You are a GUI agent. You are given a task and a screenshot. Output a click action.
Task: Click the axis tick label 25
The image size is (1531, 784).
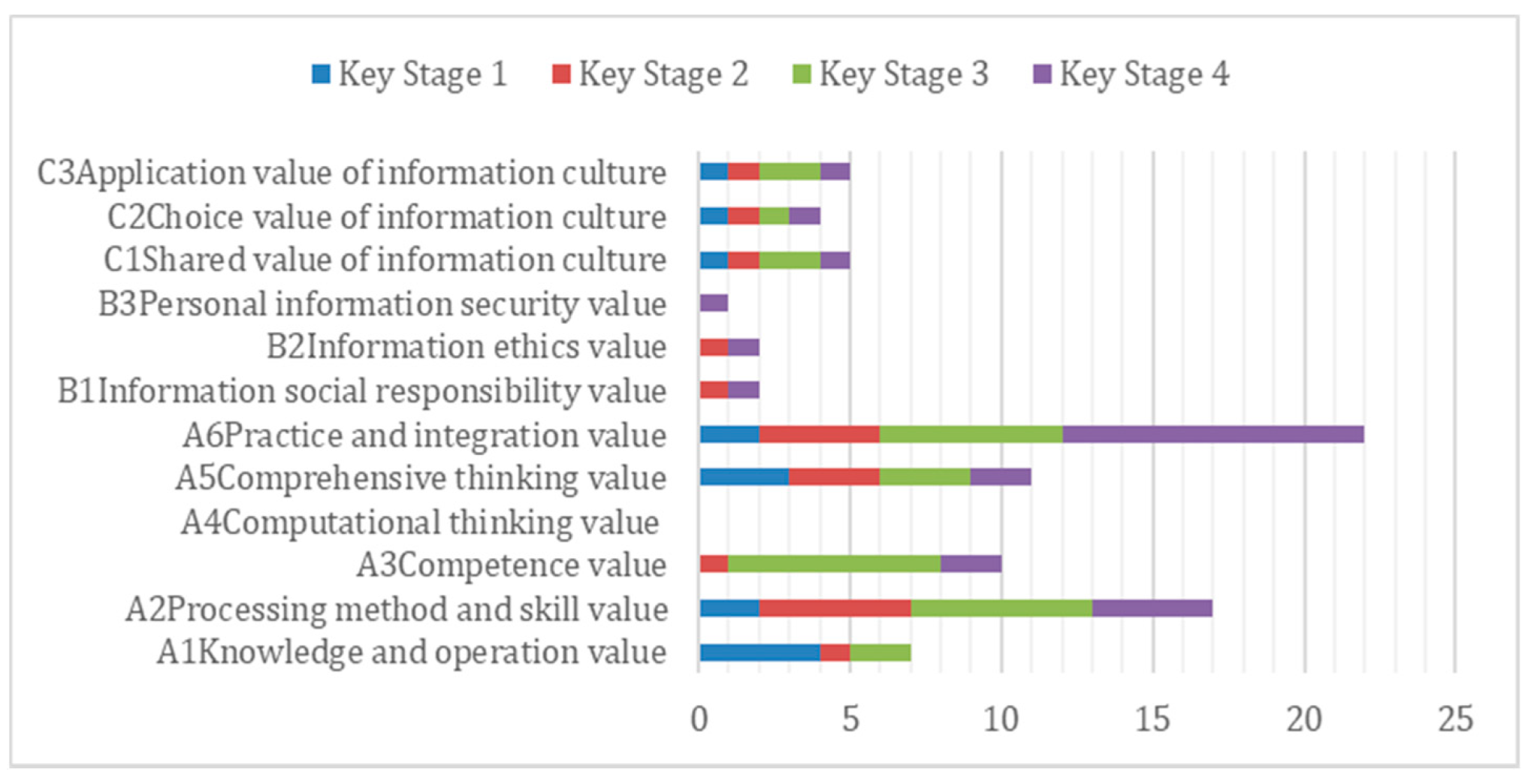(x=1455, y=719)
